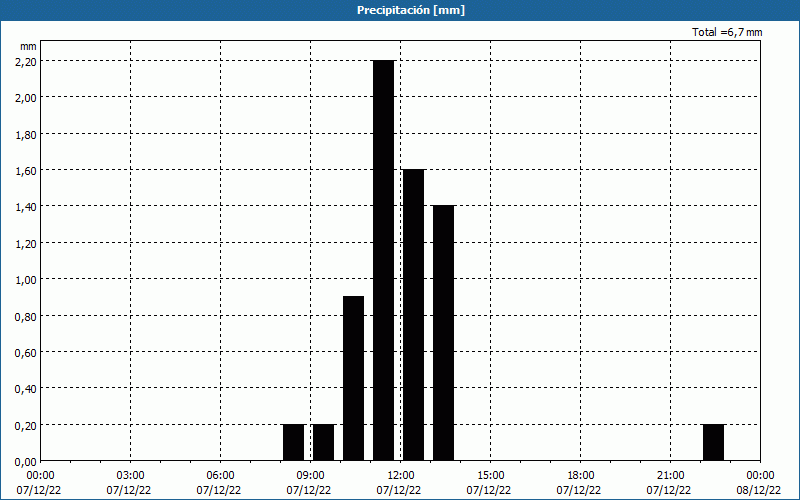This screenshot has width=800, height=500.
Task: Select the 0,40 y-axis value
Action: click(x=26, y=389)
